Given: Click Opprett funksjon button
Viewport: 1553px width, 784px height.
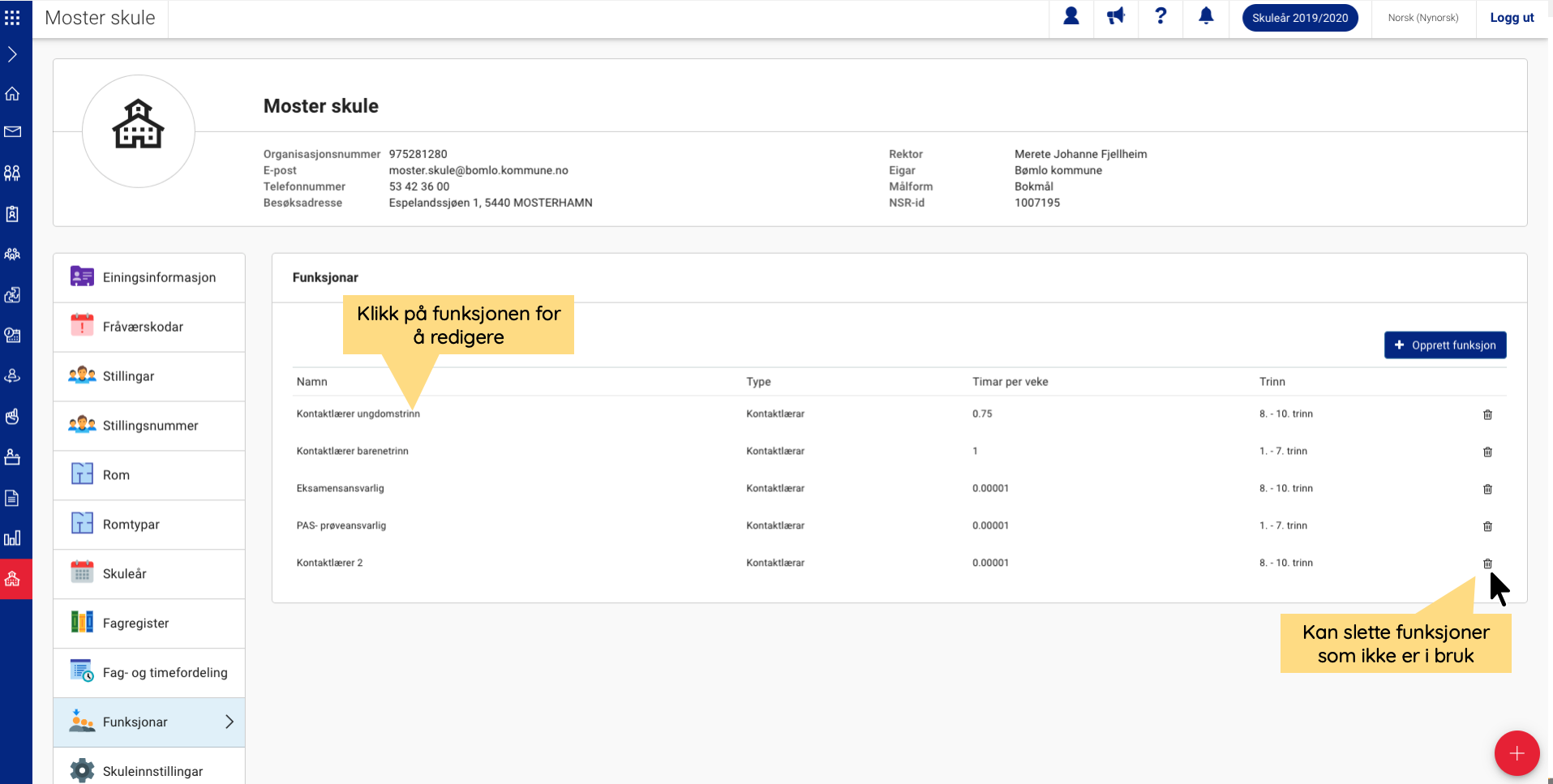Looking at the screenshot, I should point(1445,345).
